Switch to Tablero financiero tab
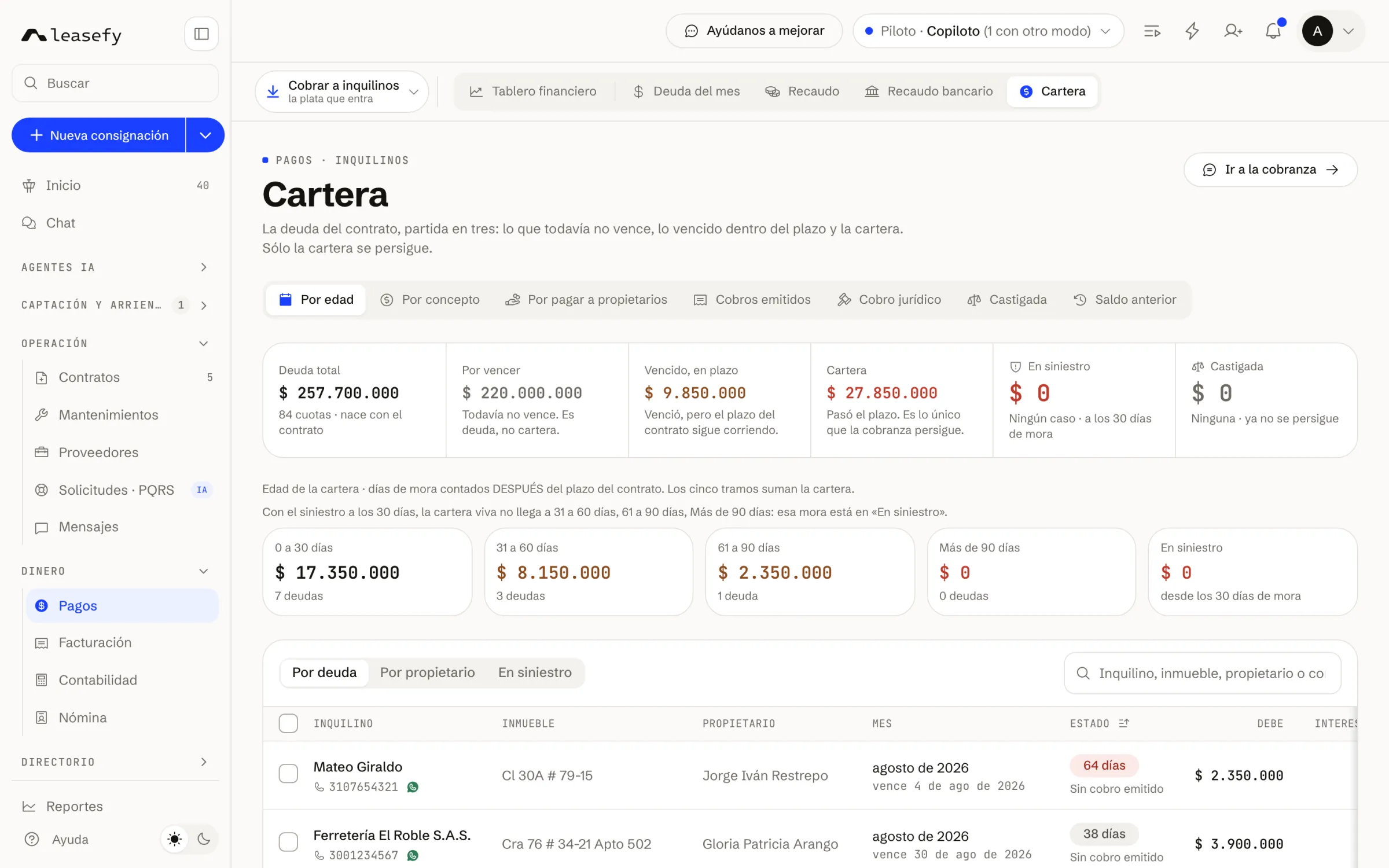1389x868 pixels. click(x=533, y=91)
